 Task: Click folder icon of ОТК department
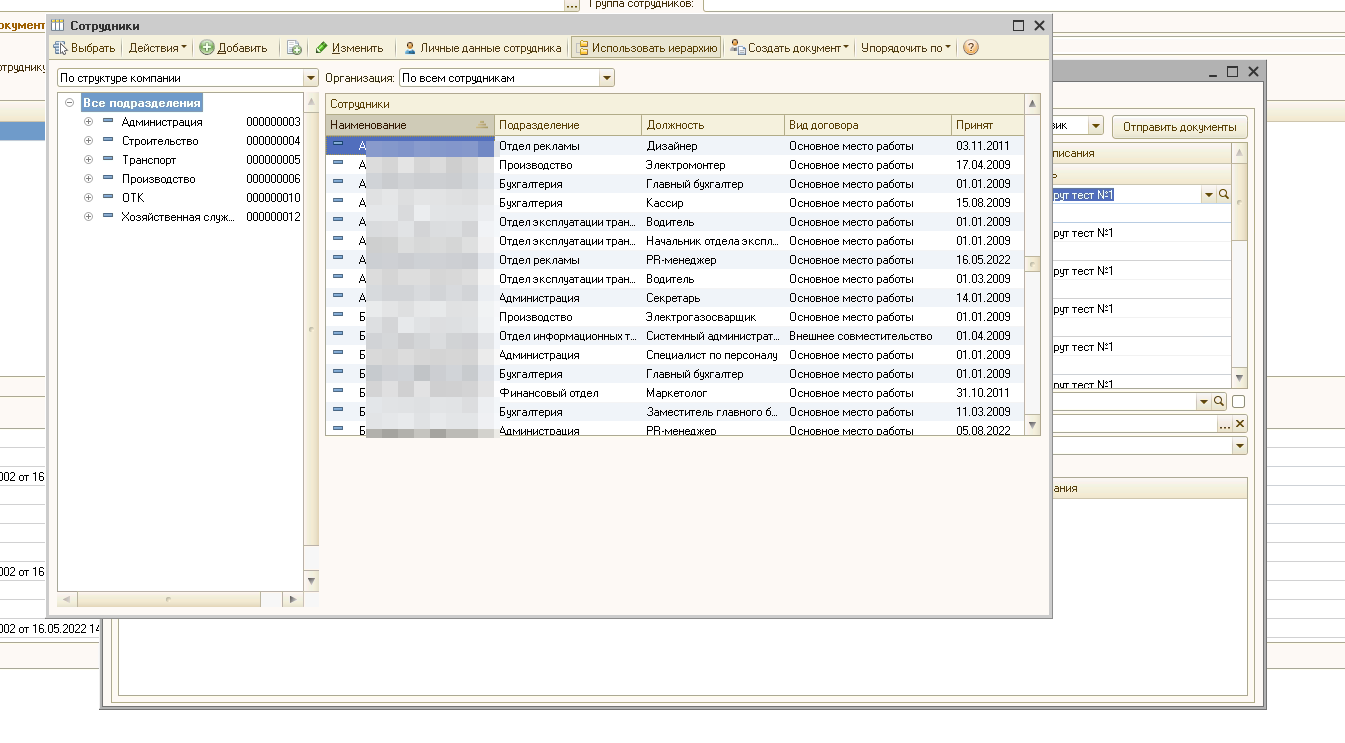coord(108,198)
